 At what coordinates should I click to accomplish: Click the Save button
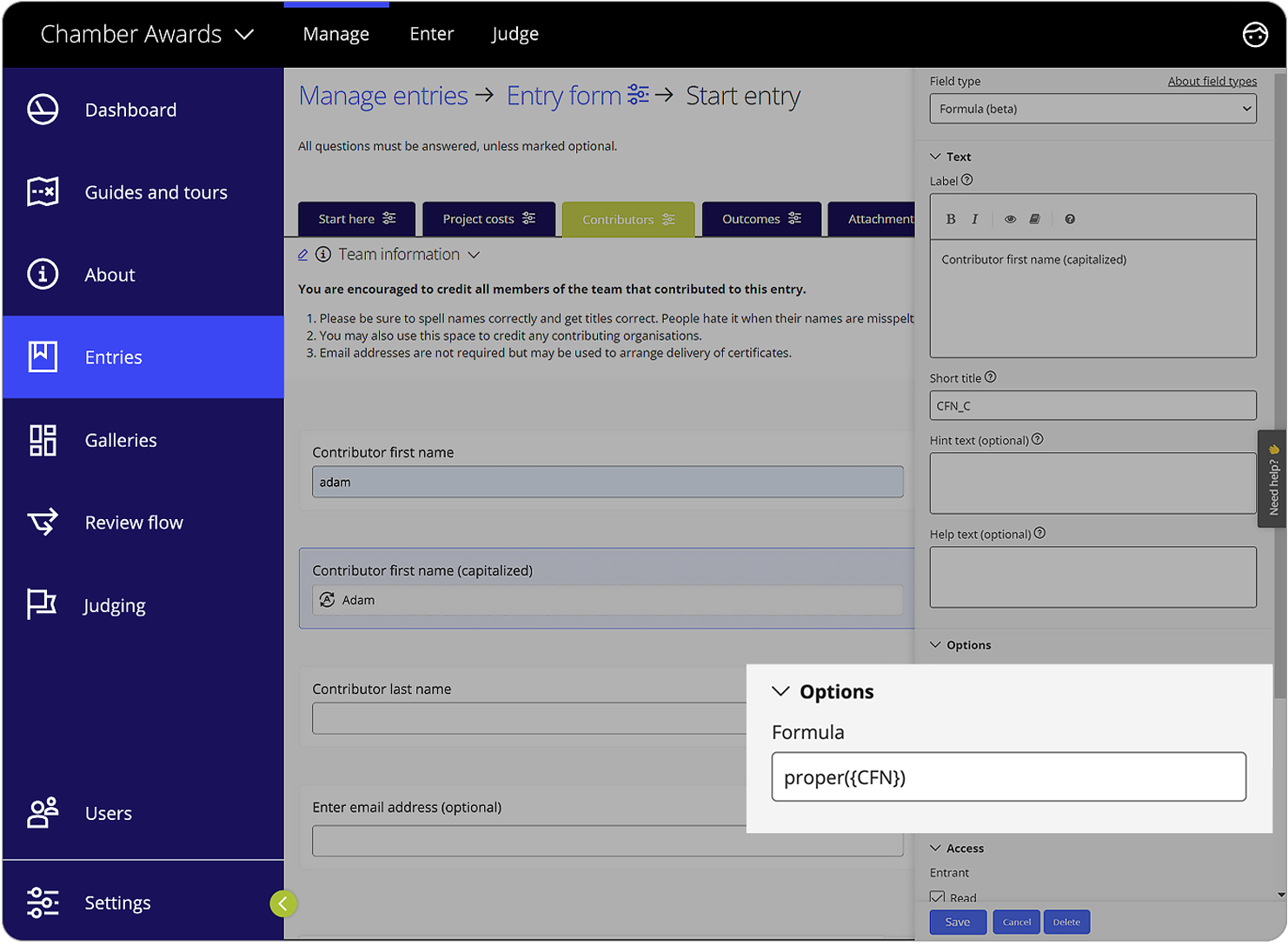(x=957, y=922)
